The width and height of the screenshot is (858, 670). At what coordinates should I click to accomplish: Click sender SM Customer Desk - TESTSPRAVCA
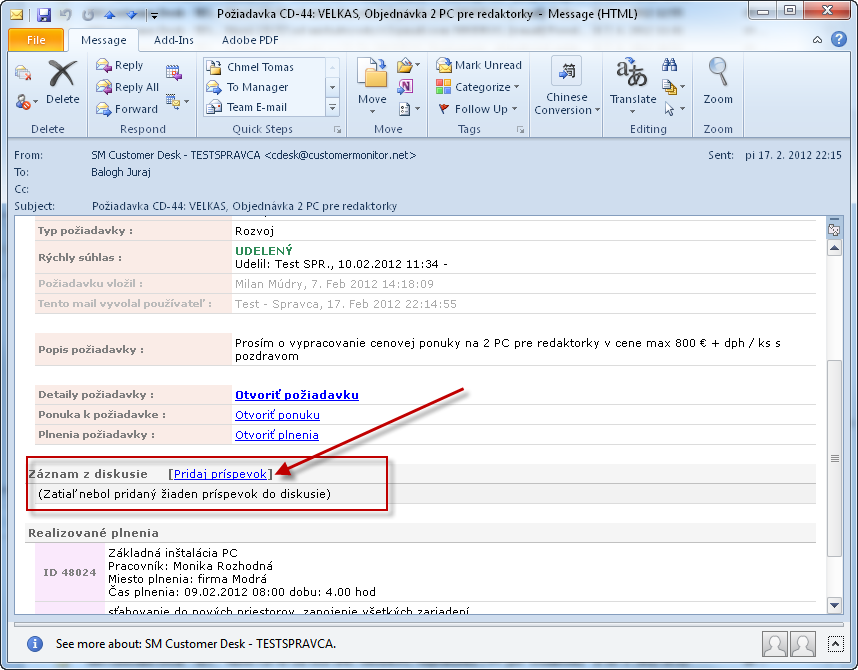pos(254,155)
